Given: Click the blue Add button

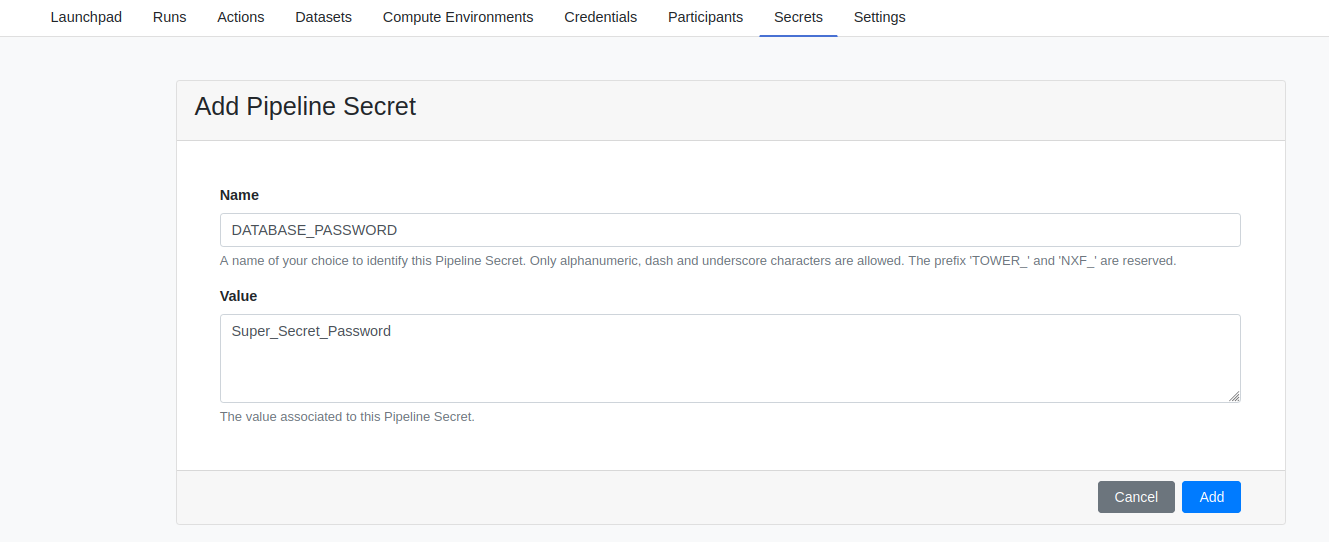Looking at the screenshot, I should (1211, 497).
